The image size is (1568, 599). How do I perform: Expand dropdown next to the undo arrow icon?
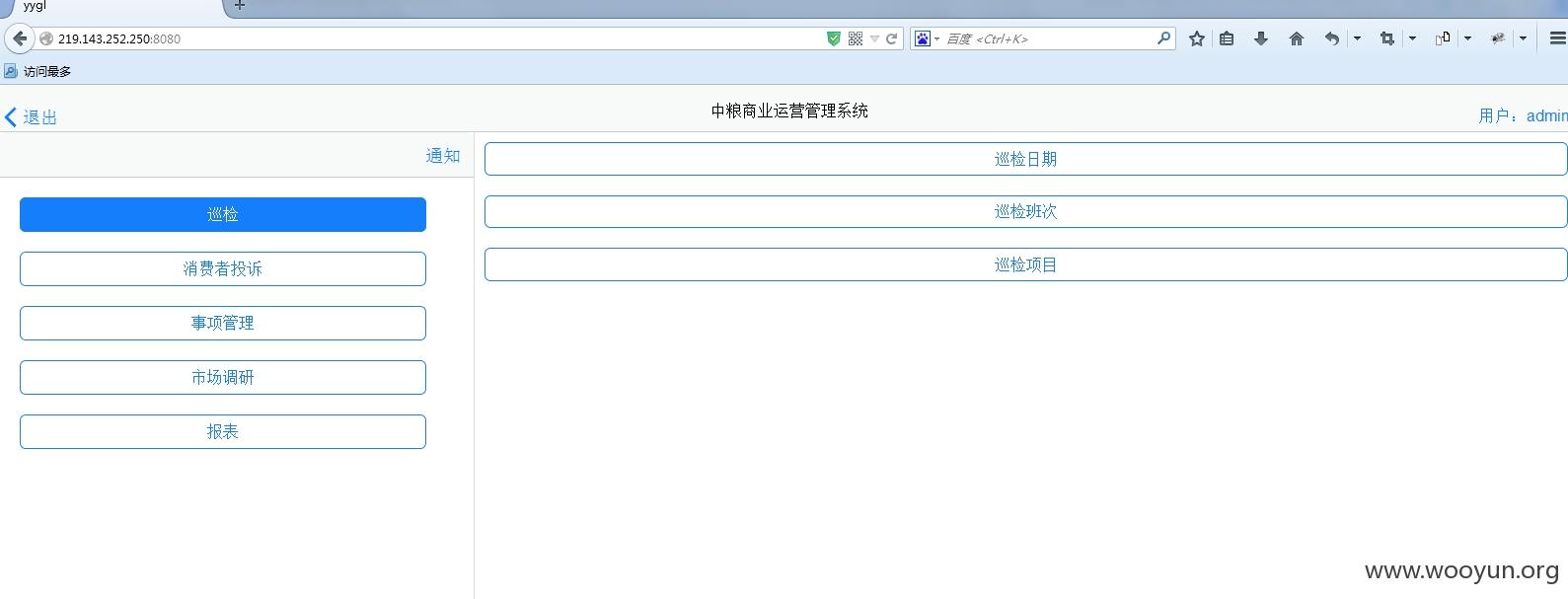point(1357,38)
